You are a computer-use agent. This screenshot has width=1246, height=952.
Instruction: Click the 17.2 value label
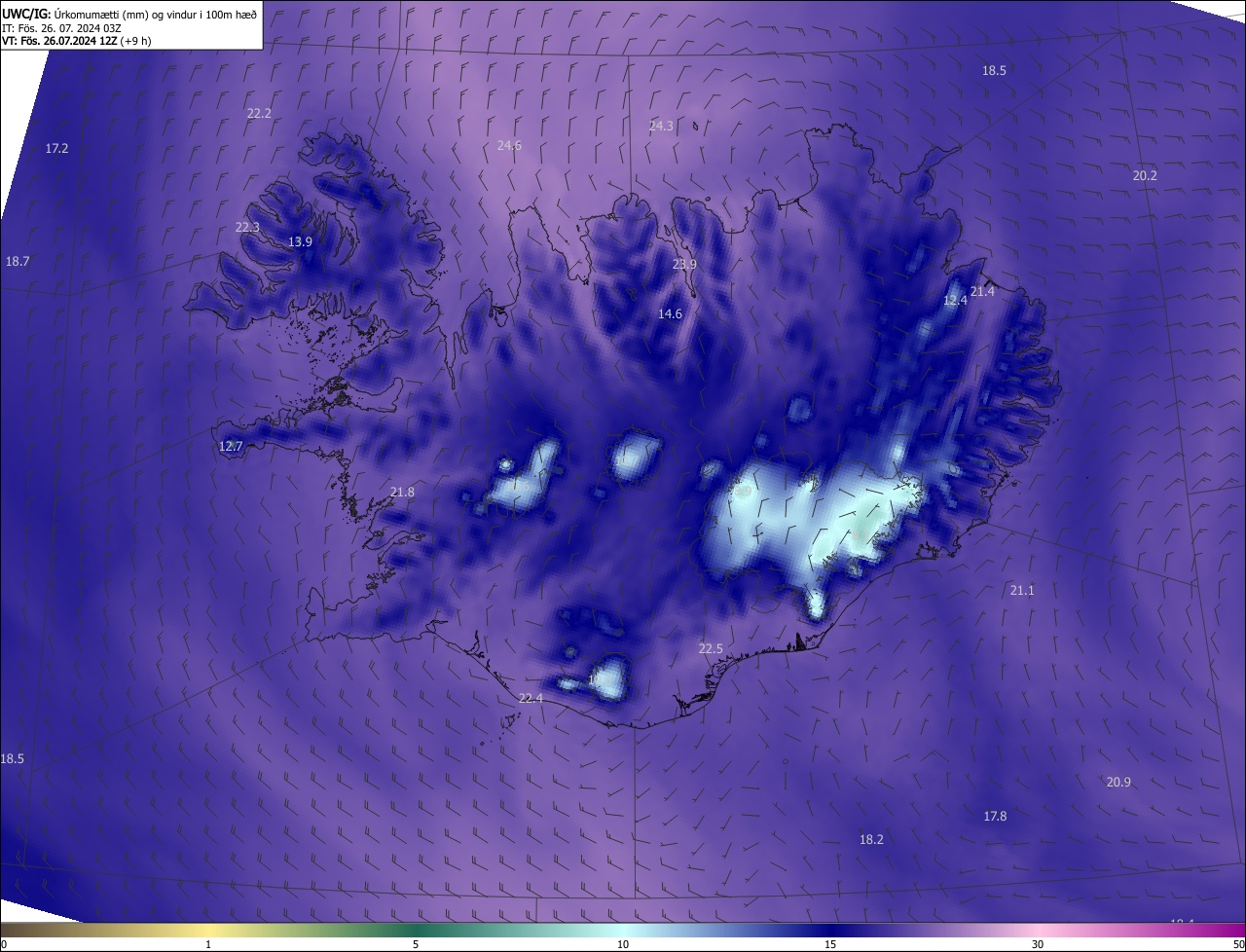(x=56, y=148)
